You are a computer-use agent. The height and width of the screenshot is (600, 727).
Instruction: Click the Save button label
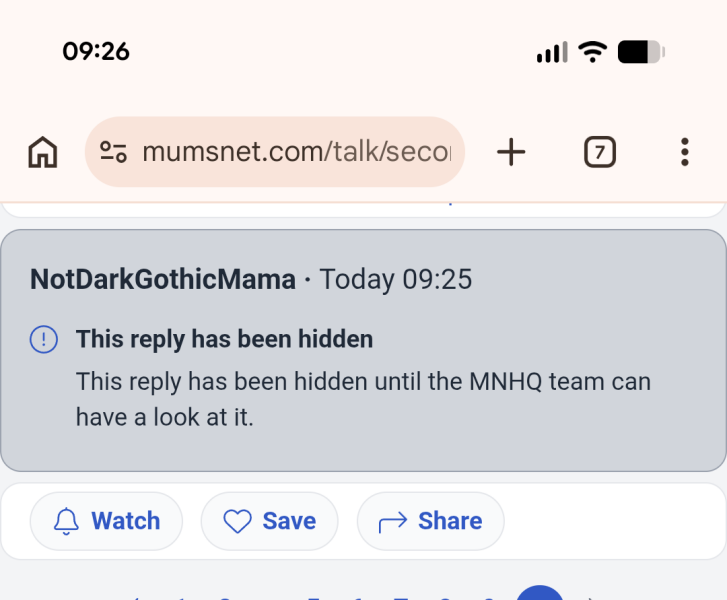[289, 521]
